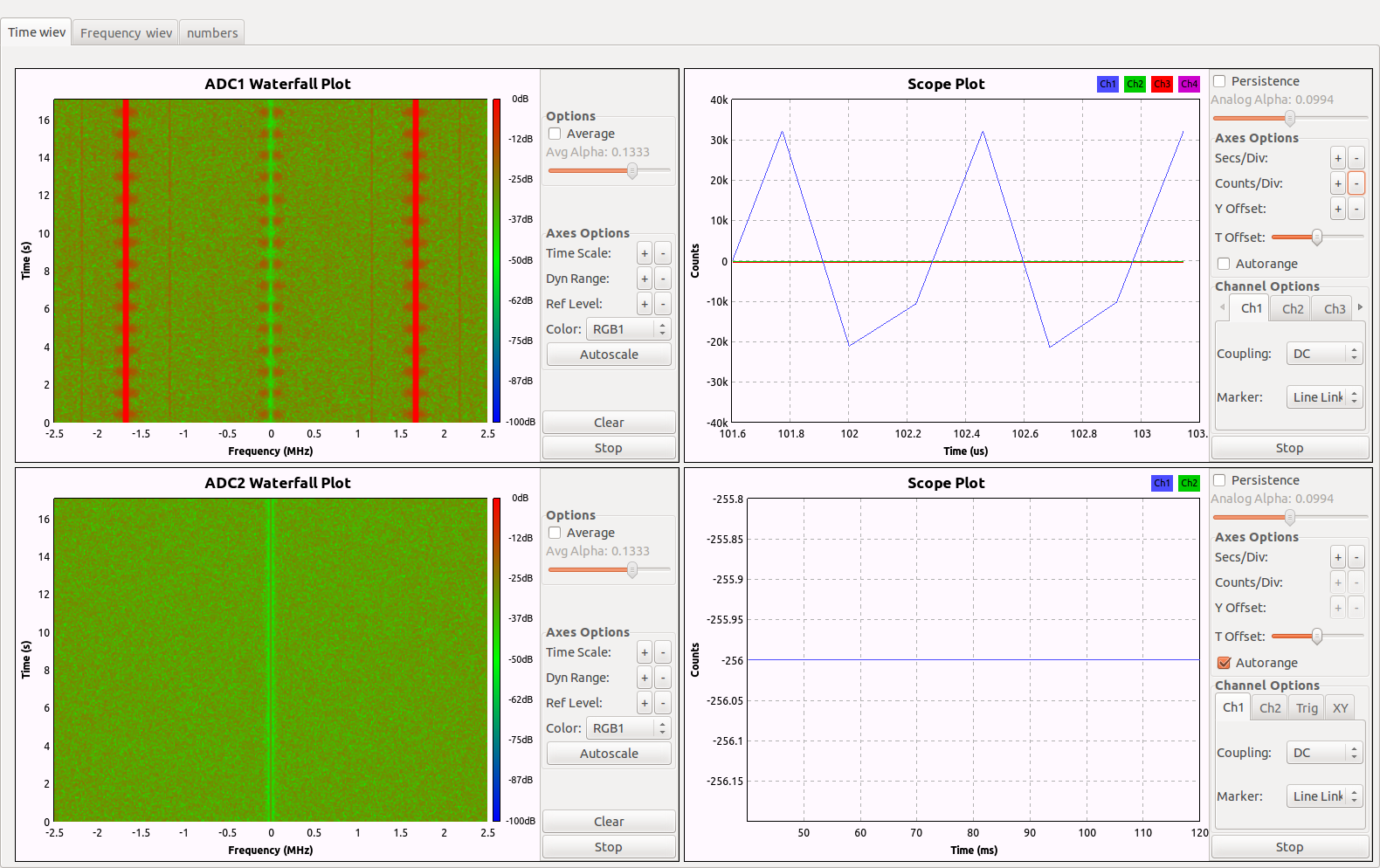This screenshot has width=1380, height=868.
Task: Enable Persistence on top scope plot
Action: pos(1219,82)
